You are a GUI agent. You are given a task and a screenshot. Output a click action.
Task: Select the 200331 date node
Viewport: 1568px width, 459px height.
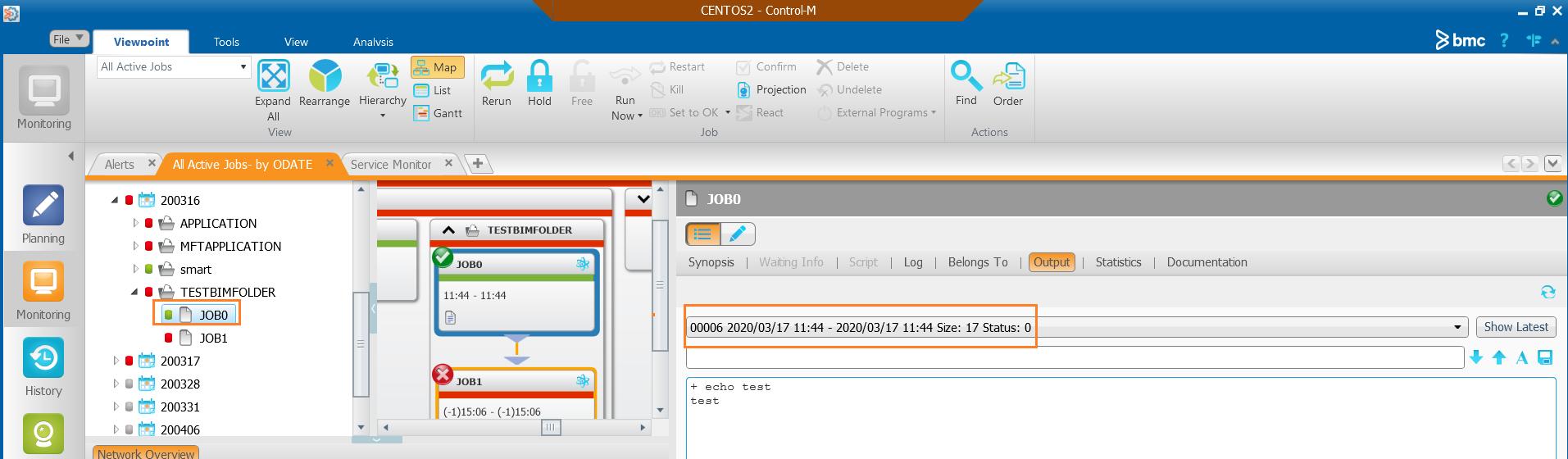180,407
